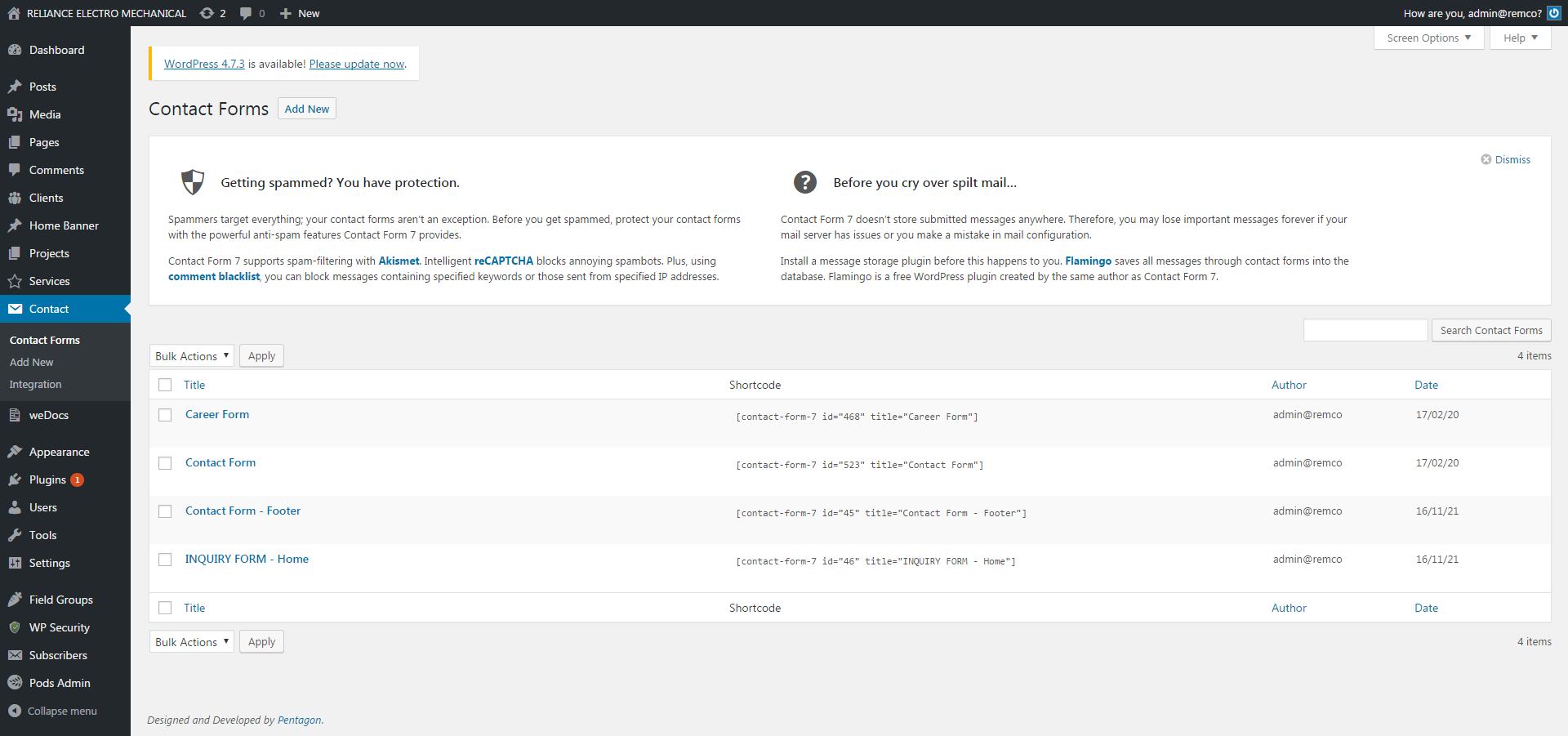Click the Add New button beside heading
This screenshot has width=1568, height=736.
307,109
